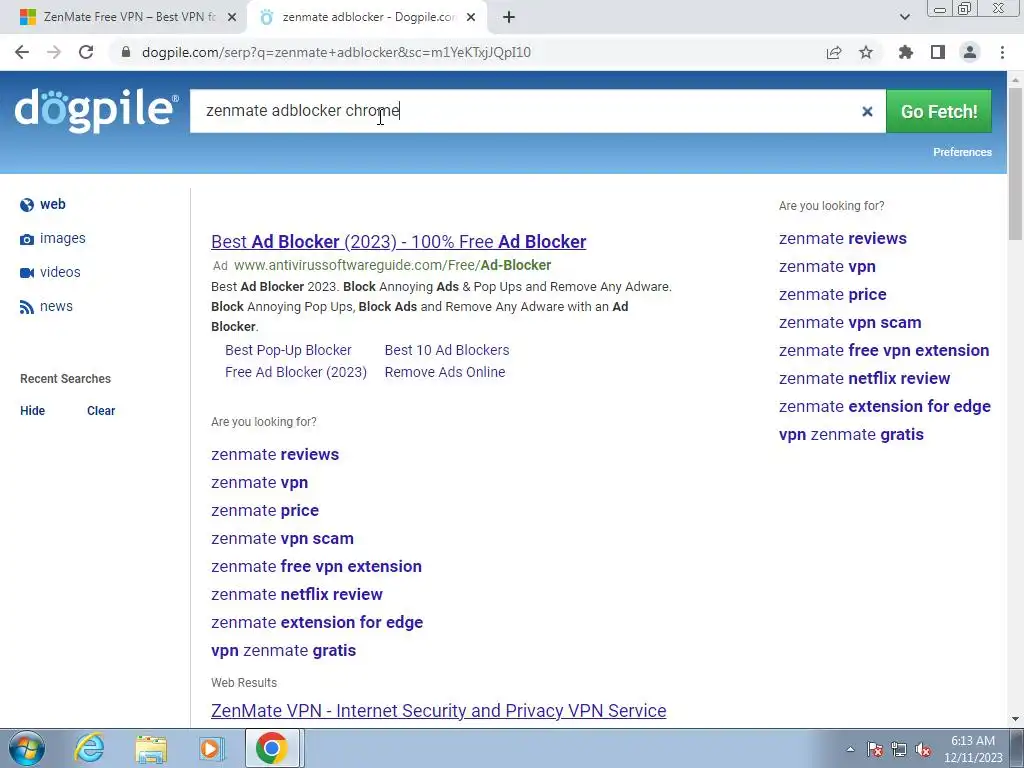Screen dimensions: 1024x768
Task: Show hidden tray icons arrow
Action: point(850,749)
